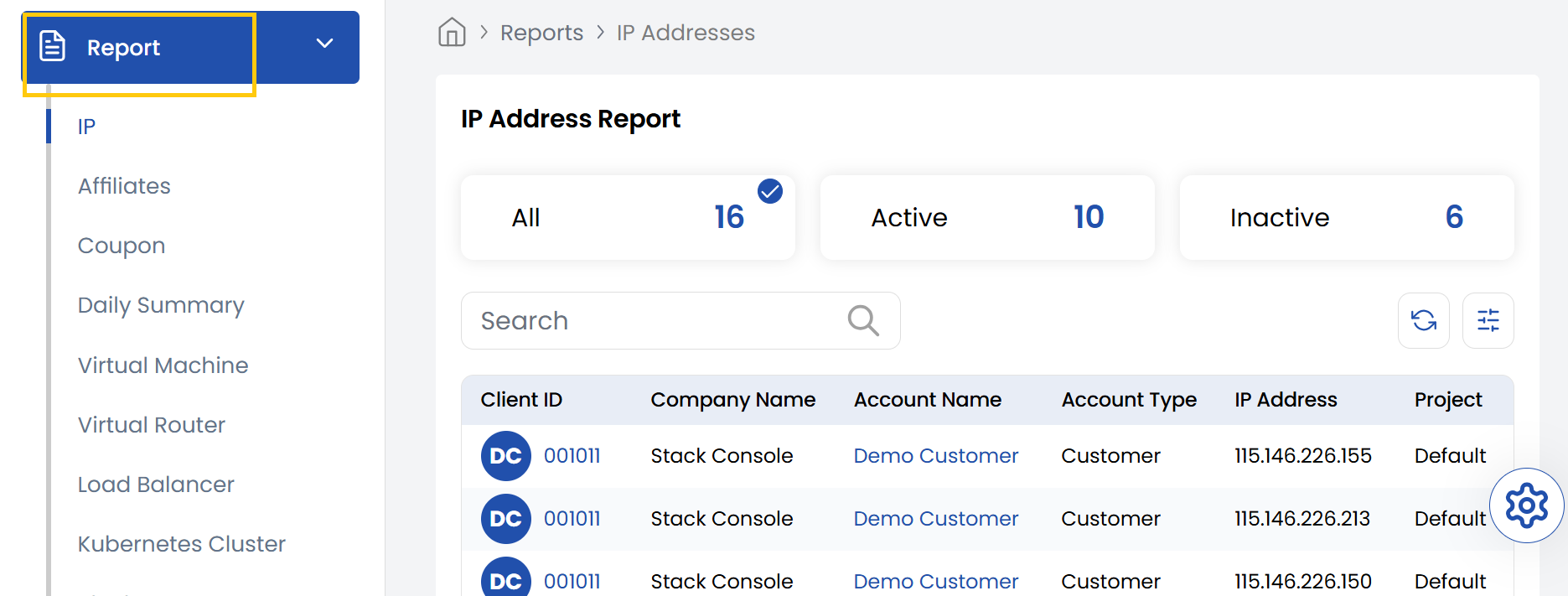Select IP address 115.146.226.213 cell
1568x596 pixels.
[x=1302, y=519]
